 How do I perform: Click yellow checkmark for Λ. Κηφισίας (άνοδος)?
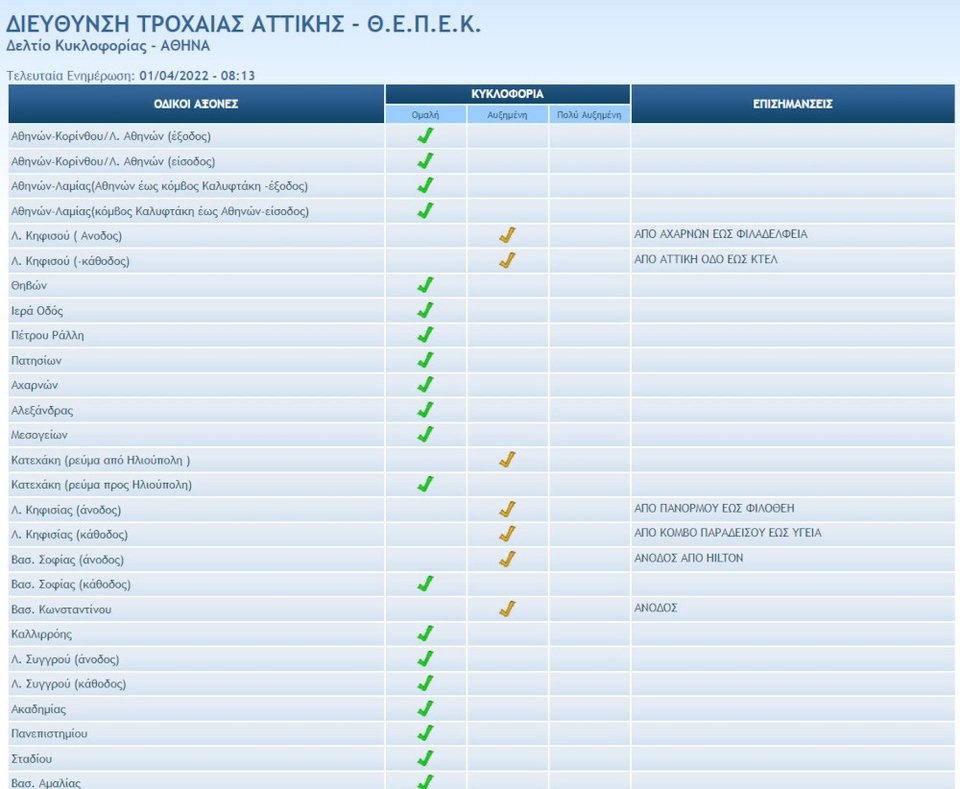[x=507, y=509]
